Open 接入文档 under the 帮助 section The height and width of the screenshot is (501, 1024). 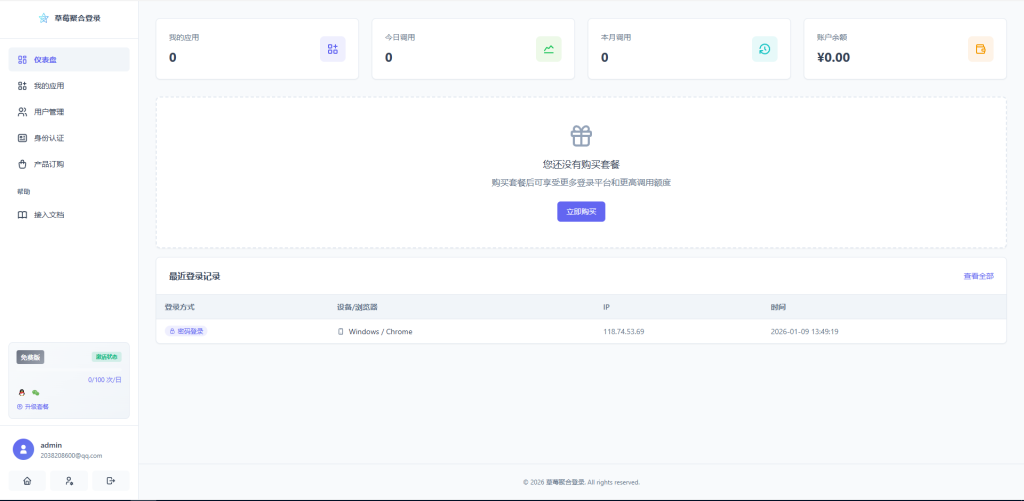click(x=69, y=214)
